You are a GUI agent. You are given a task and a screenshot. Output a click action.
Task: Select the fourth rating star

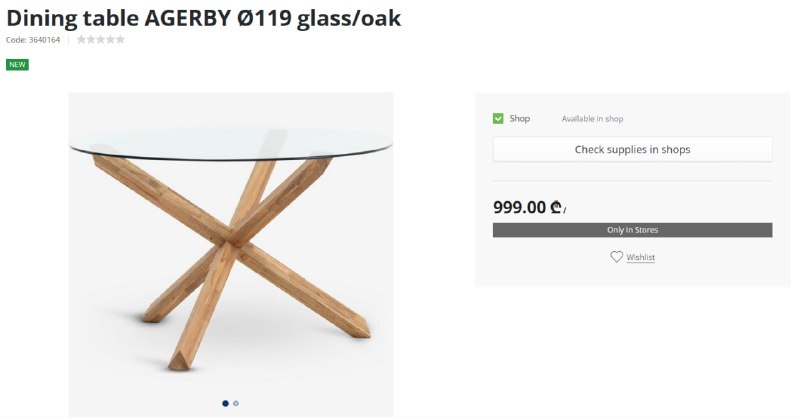point(111,40)
